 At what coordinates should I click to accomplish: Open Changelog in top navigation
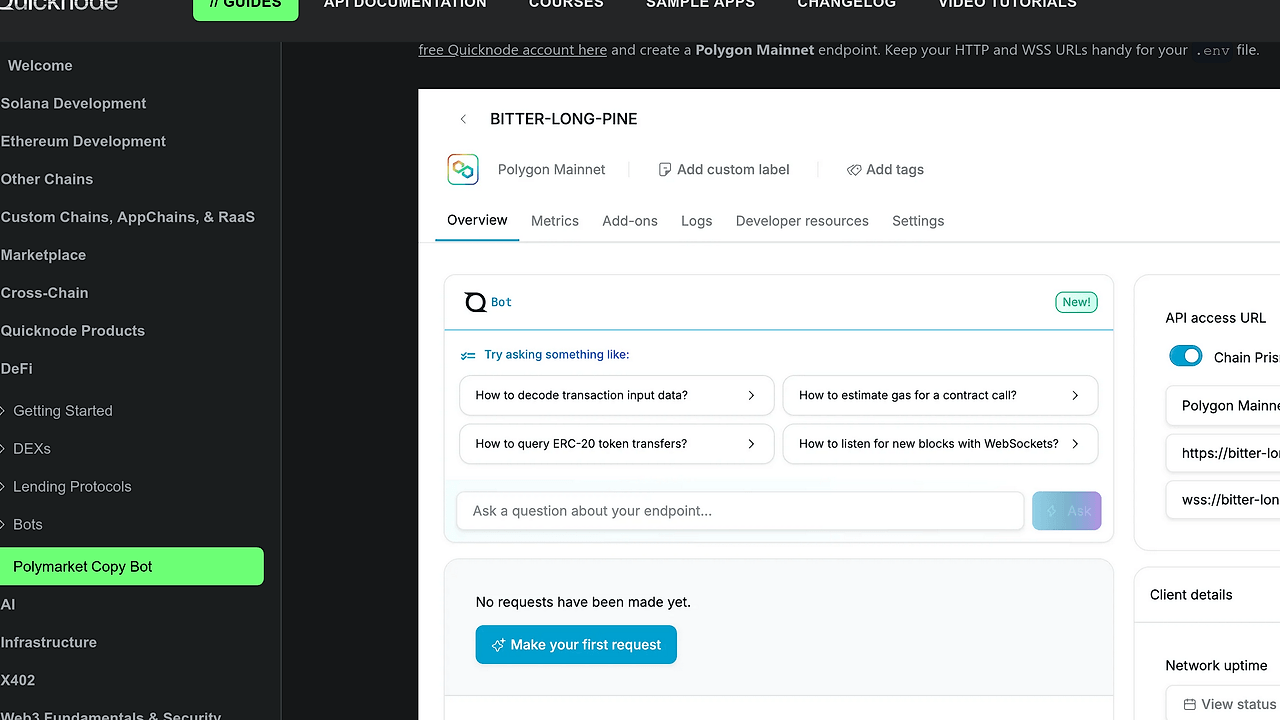pyautogui.click(x=846, y=5)
